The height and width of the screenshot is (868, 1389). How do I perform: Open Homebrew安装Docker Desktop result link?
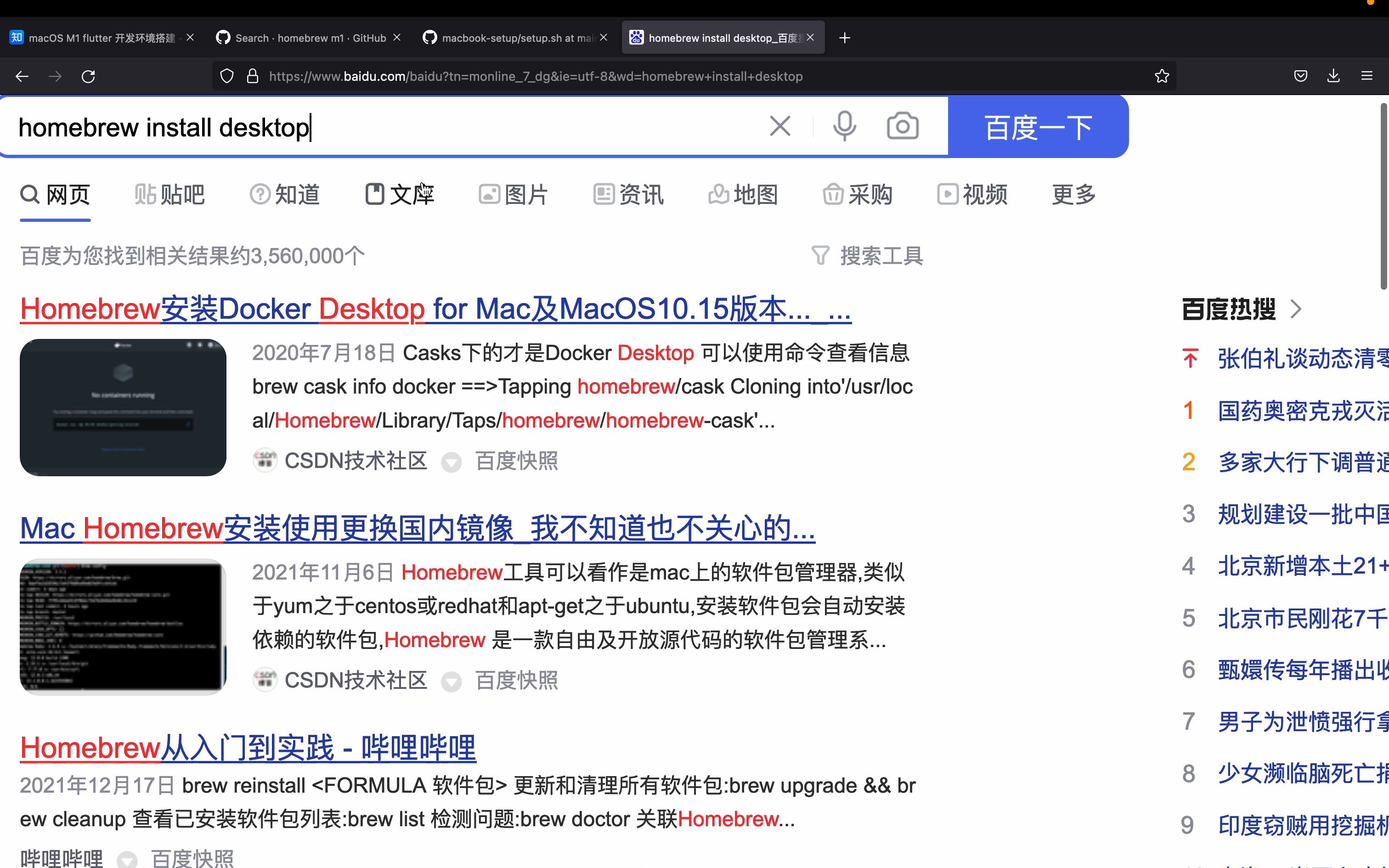(x=435, y=309)
